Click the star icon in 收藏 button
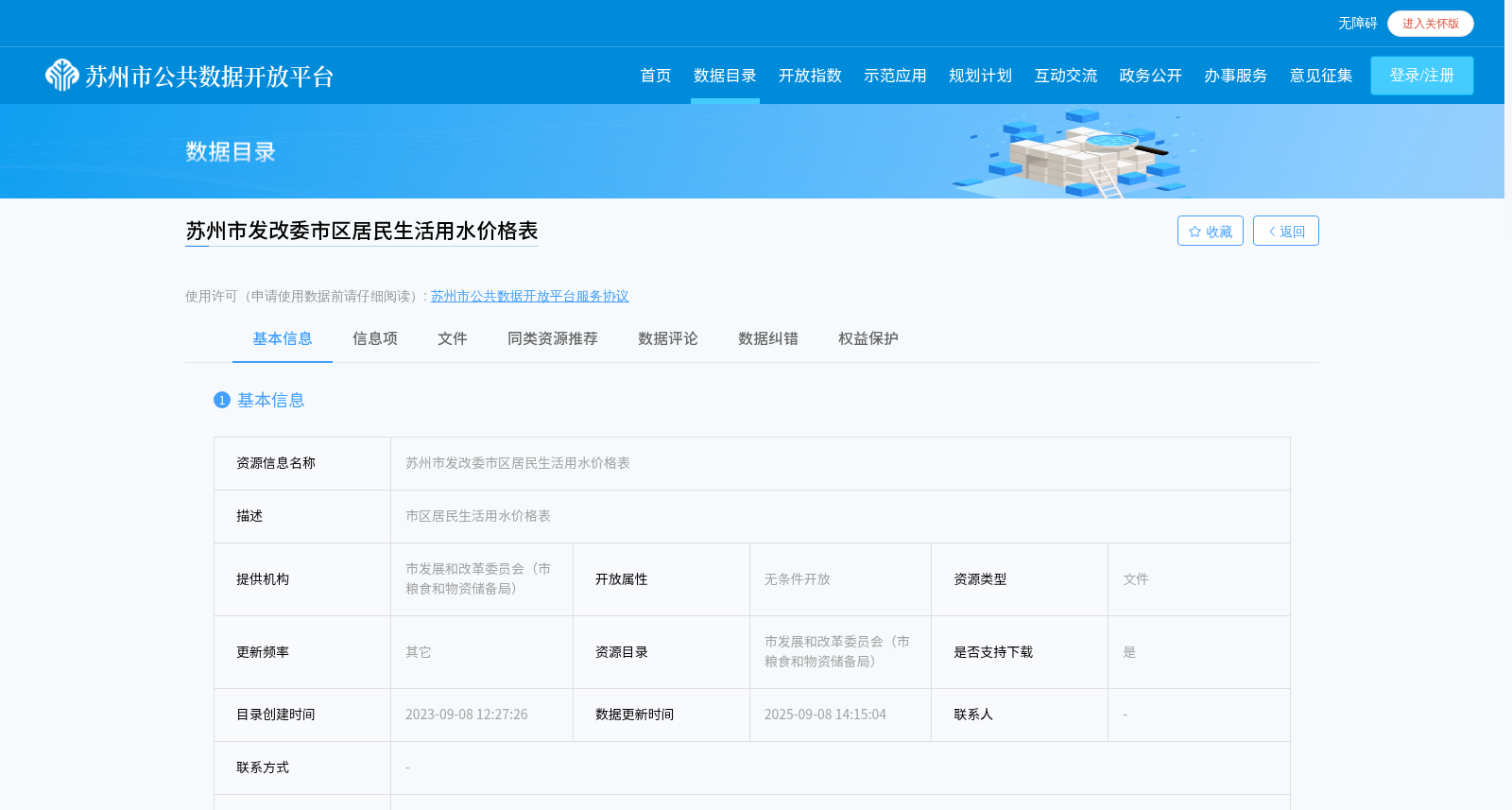1512x810 pixels. coord(1194,232)
